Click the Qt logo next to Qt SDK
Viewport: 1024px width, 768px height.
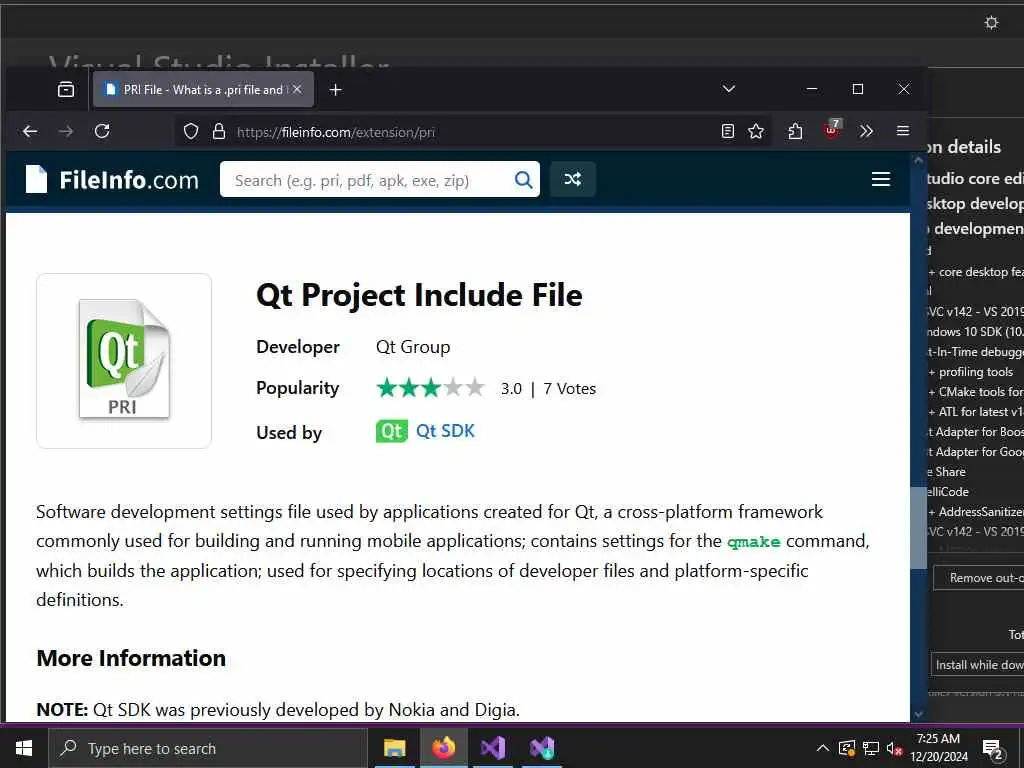(392, 431)
